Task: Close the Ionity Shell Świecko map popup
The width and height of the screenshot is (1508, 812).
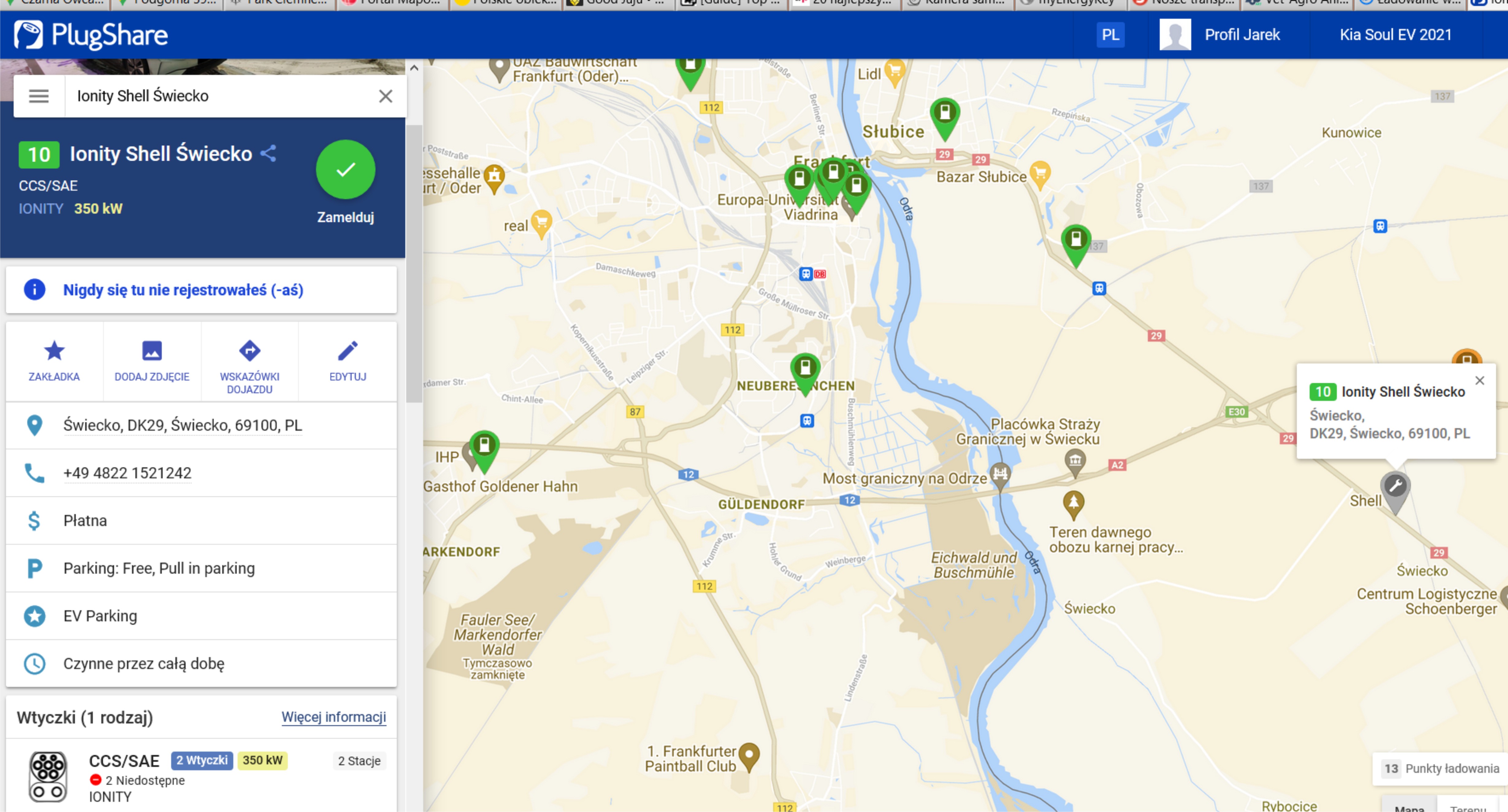Action: [1480, 381]
